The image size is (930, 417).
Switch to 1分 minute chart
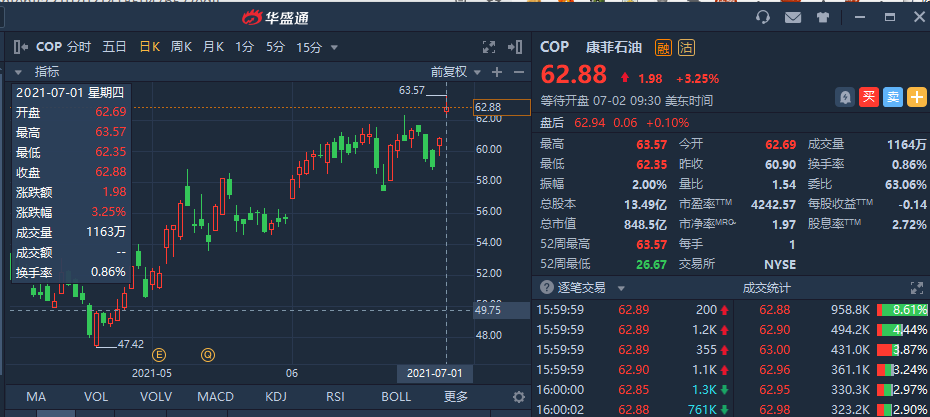click(244, 47)
